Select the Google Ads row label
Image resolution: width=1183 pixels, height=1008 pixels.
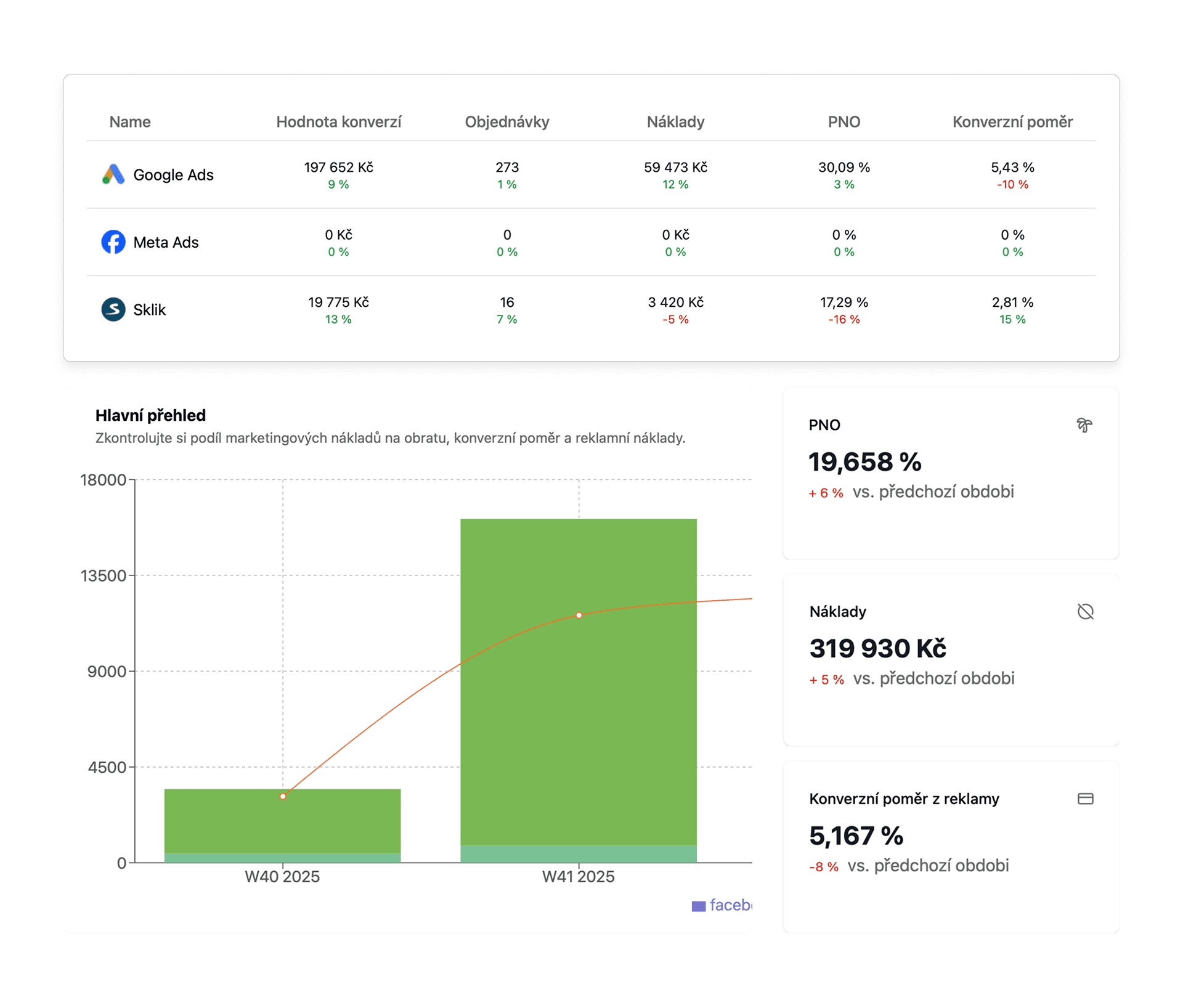(173, 175)
